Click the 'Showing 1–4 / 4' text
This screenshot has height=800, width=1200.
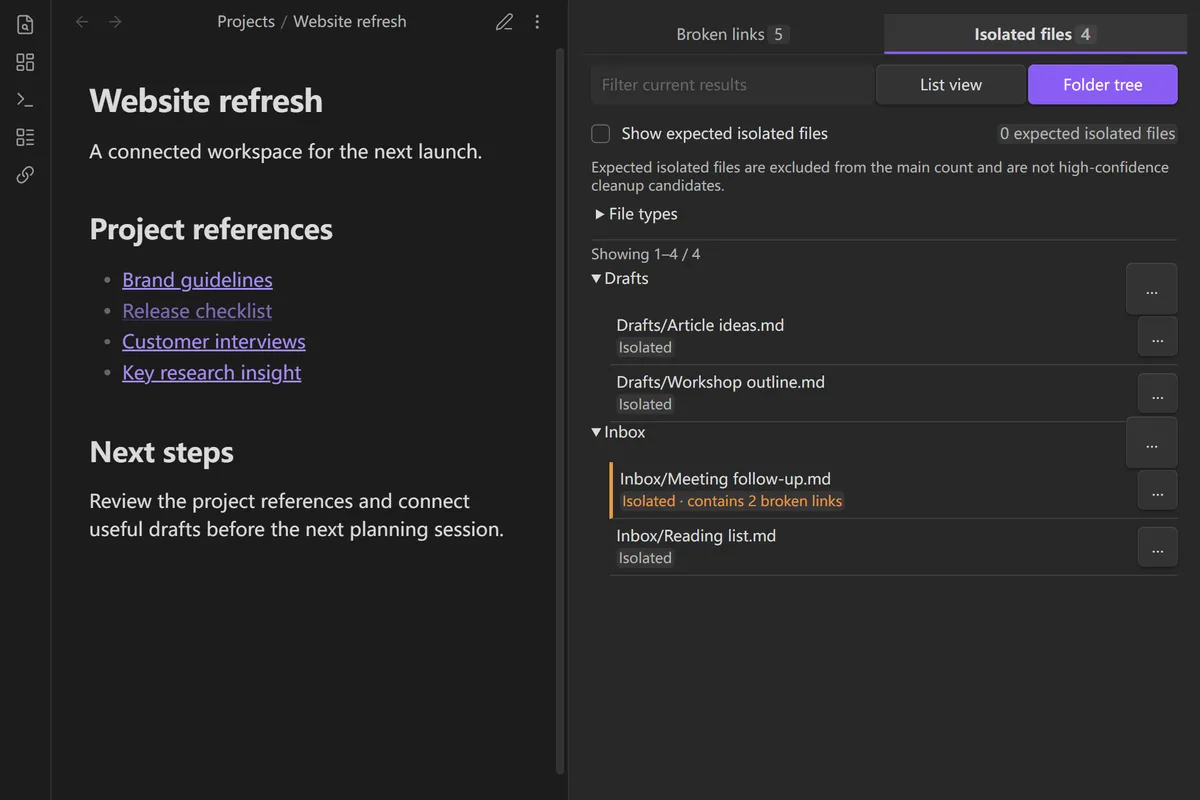(x=646, y=254)
